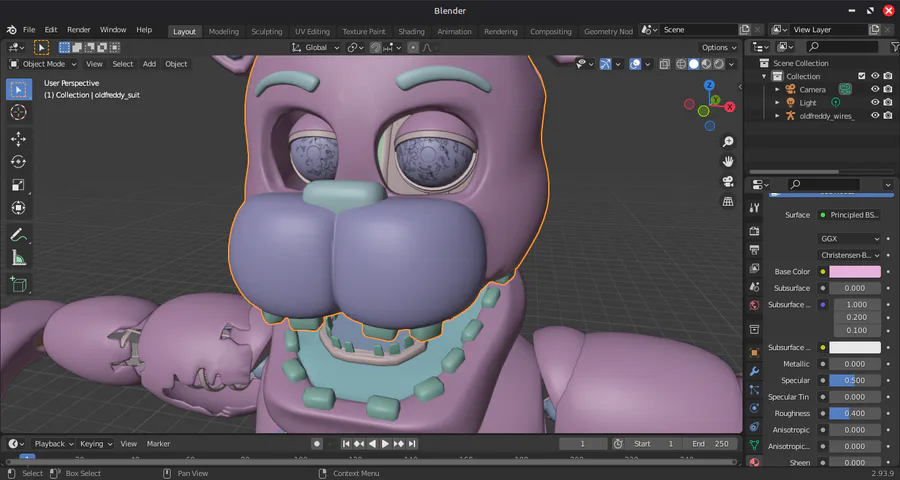Open the Render properties tab
The image size is (900, 480).
coord(754,231)
